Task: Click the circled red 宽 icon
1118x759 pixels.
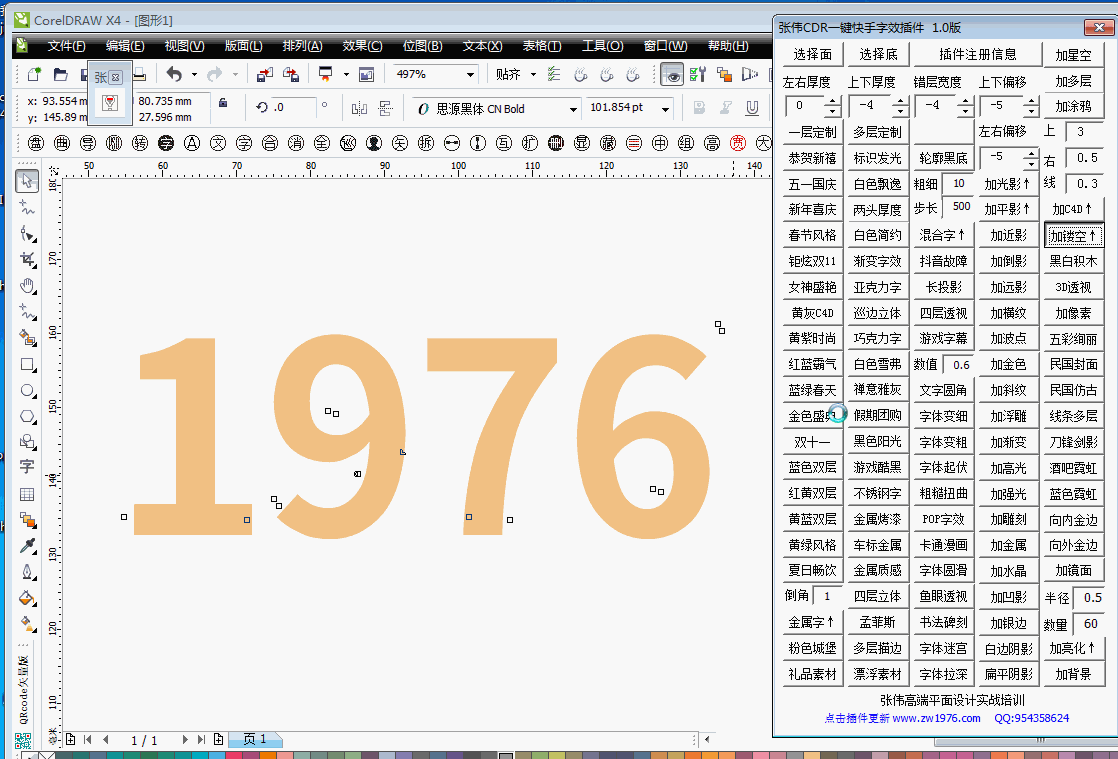Action: (x=737, y=143)
